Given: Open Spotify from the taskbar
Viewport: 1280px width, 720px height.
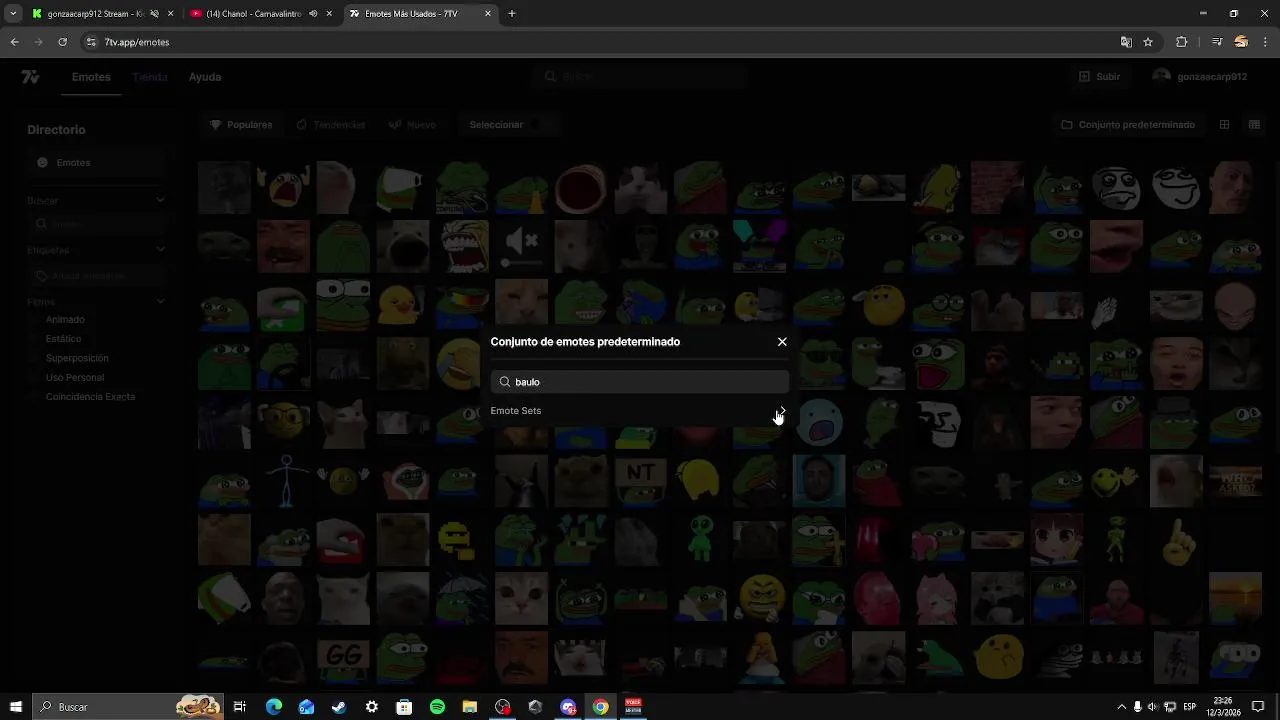Looking at the screenshot, I should [437, 707].
